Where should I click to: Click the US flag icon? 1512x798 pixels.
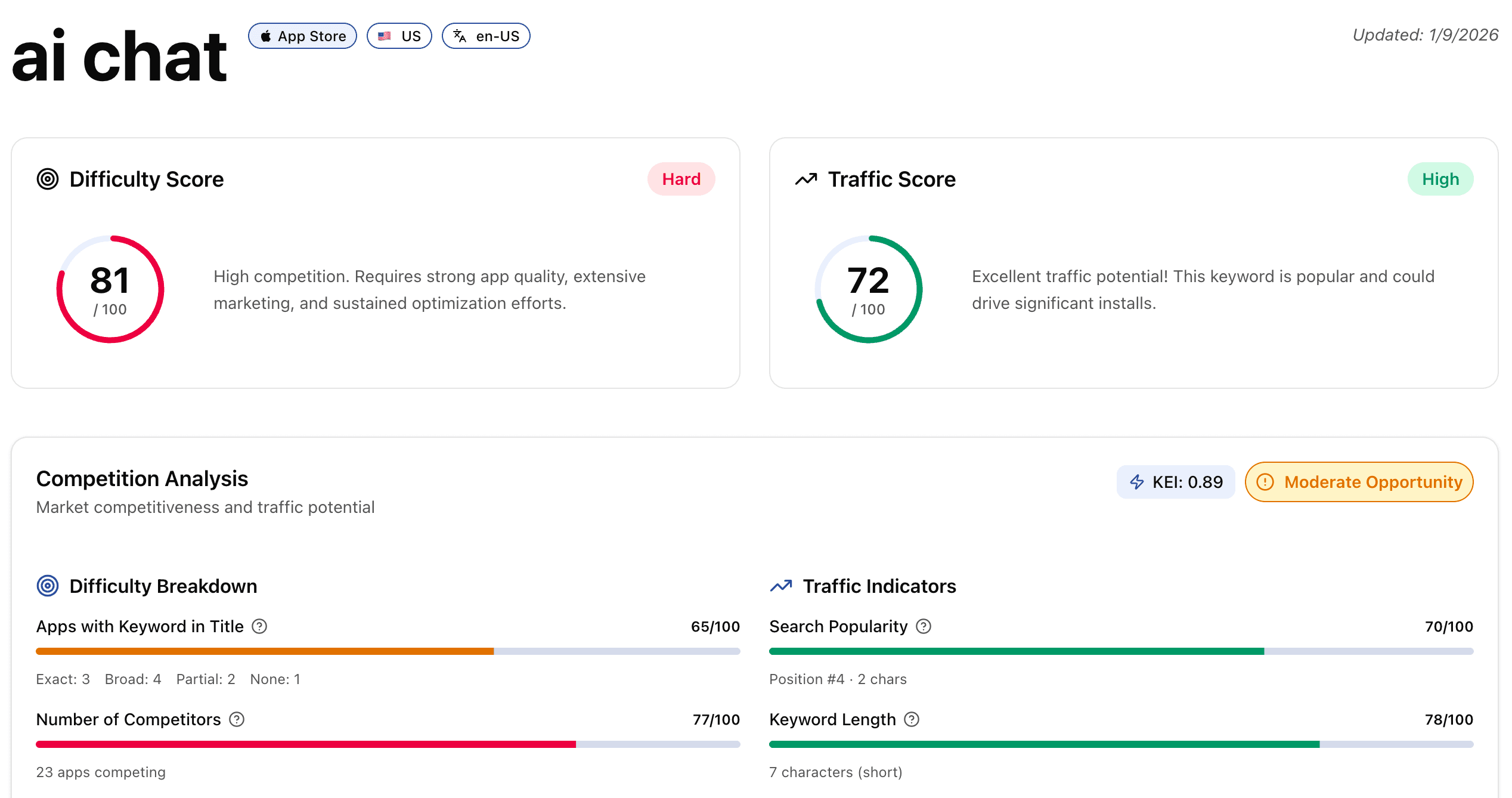(384, 36)
